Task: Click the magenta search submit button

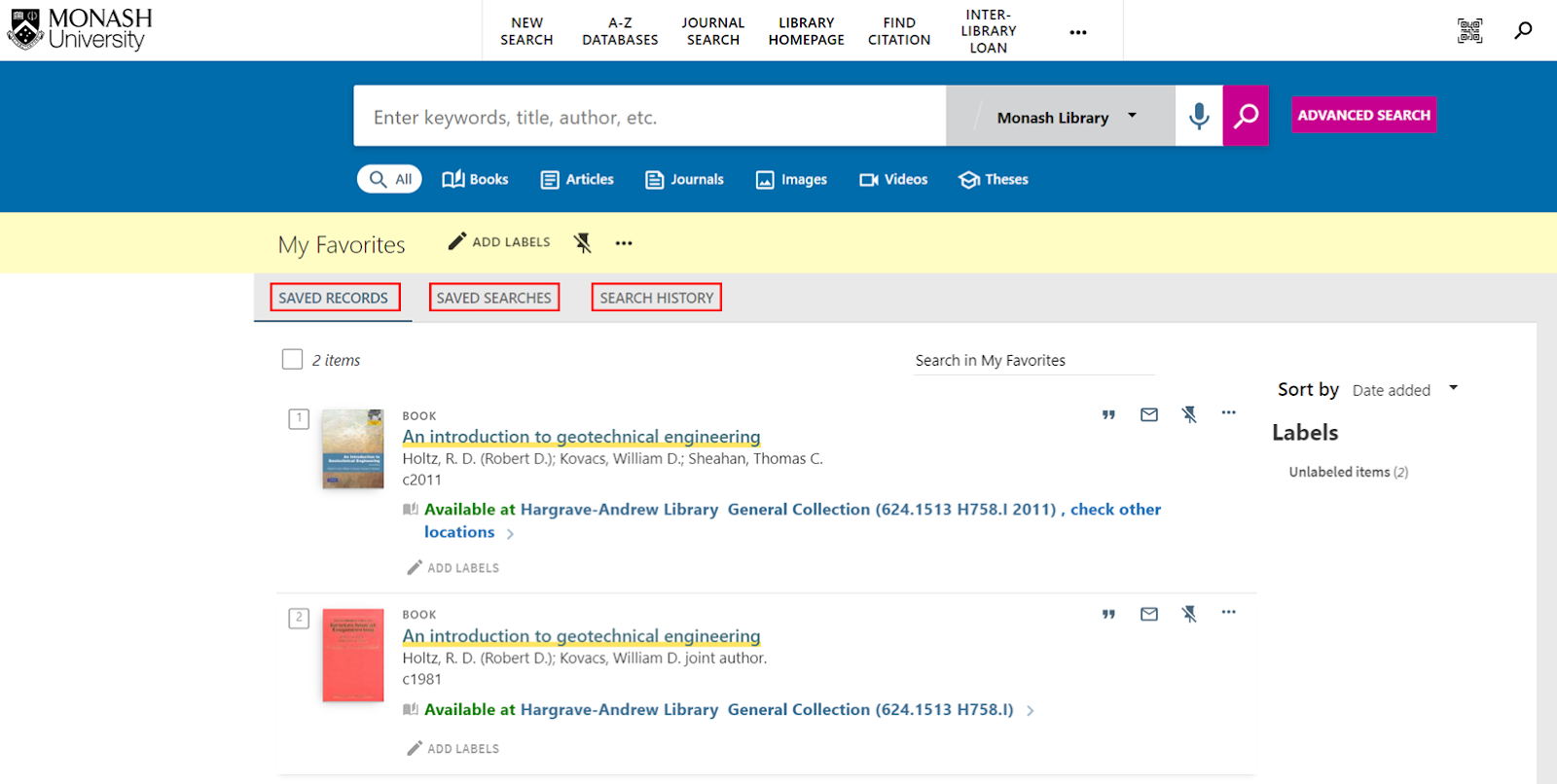Action: [1246, 116]
